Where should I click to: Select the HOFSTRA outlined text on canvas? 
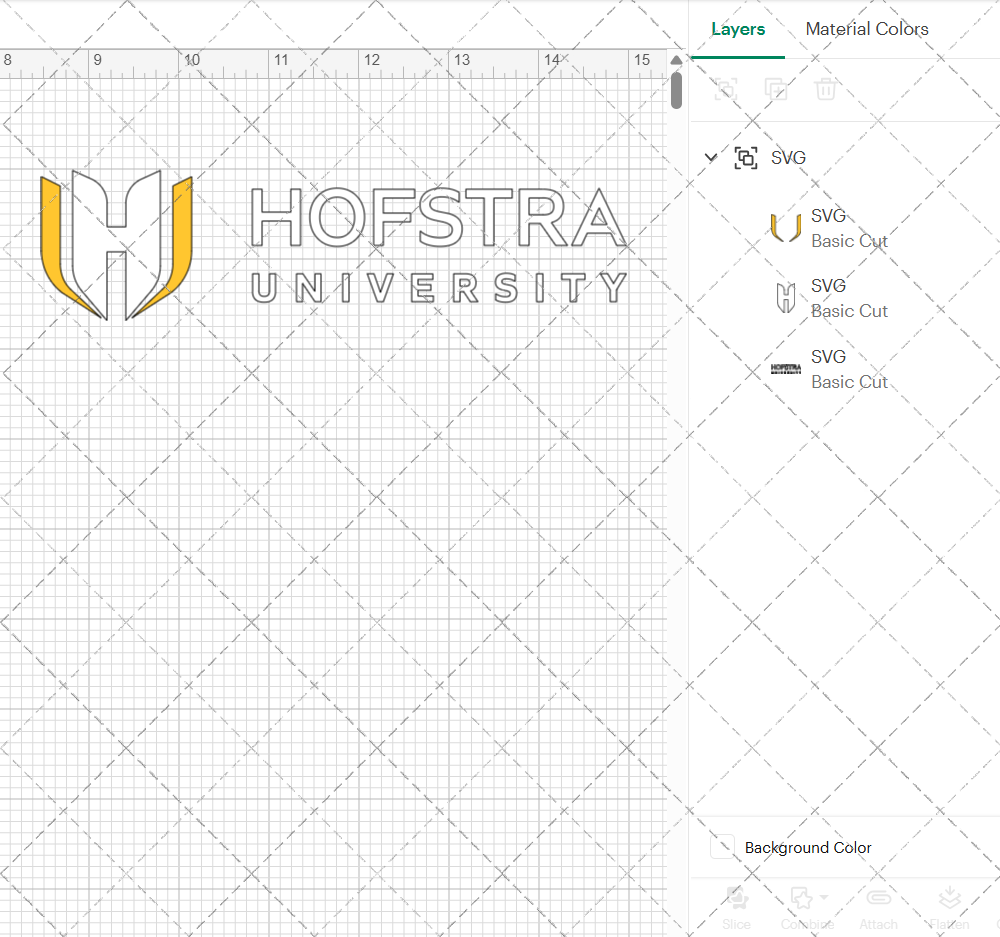point(439,218)
